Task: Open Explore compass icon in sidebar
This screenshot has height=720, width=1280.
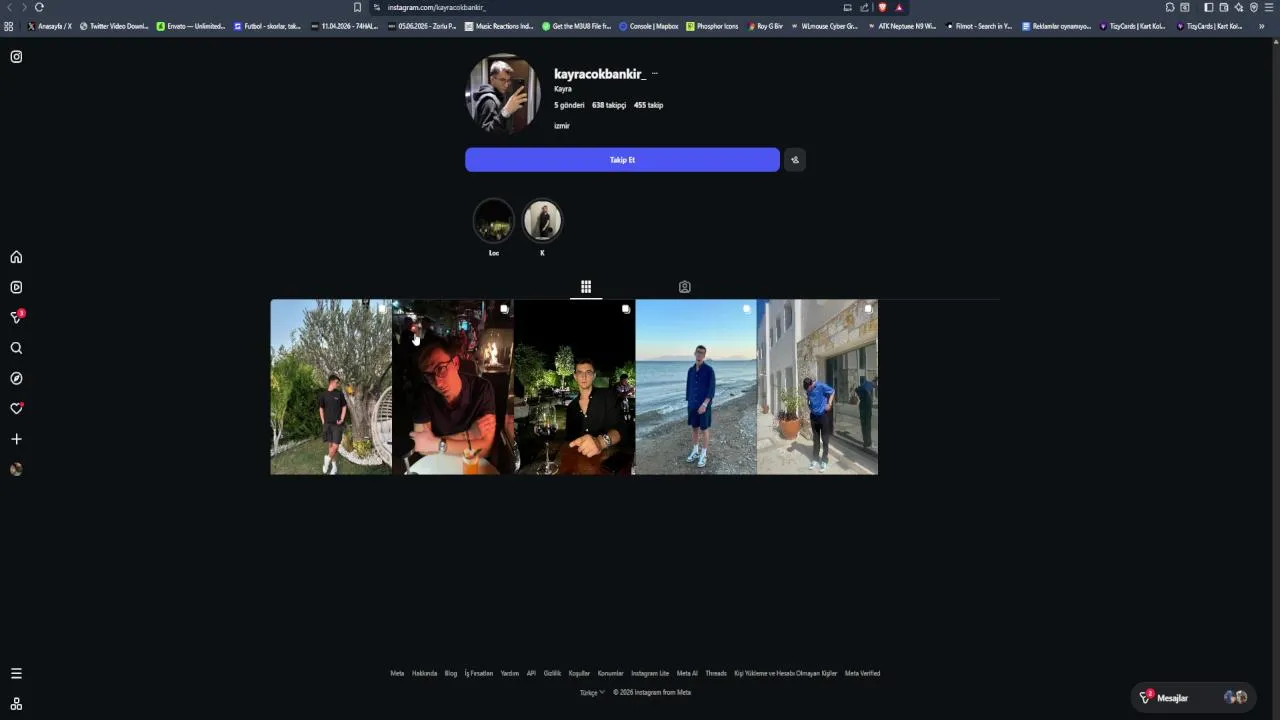Action: click(16, 378)
